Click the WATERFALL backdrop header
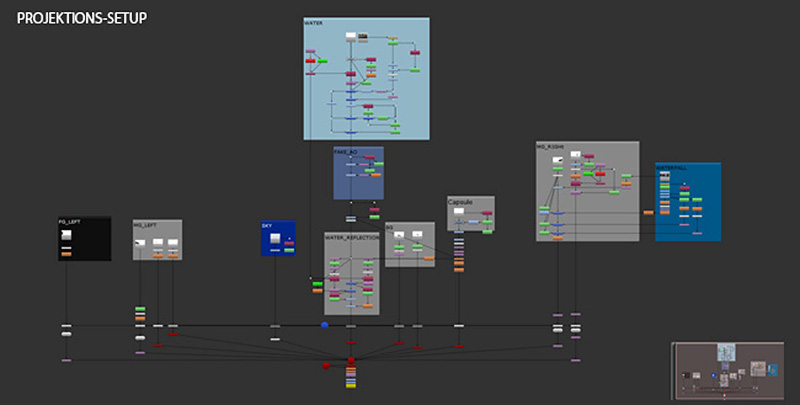Viewport: 800px width, 405px height. 671,167
